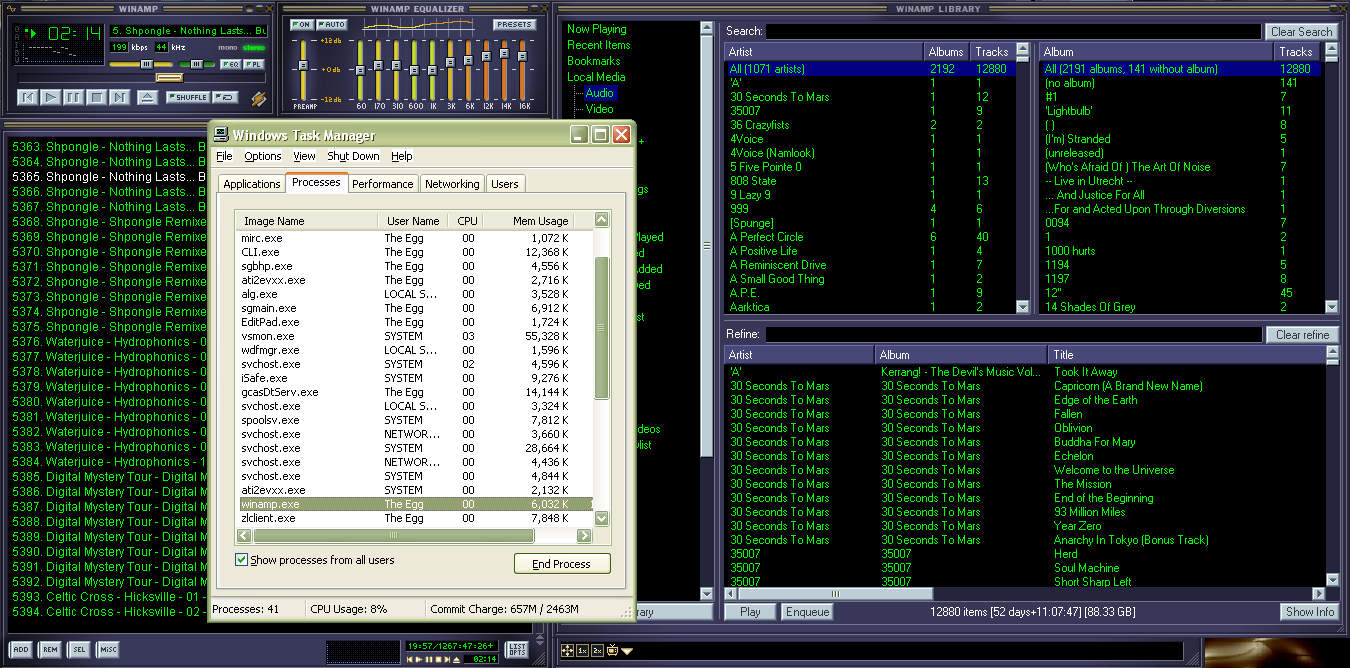Click the fullscreen arrows icon in video bar
This screenshot has height=668, width=1350.
[567, 651]
